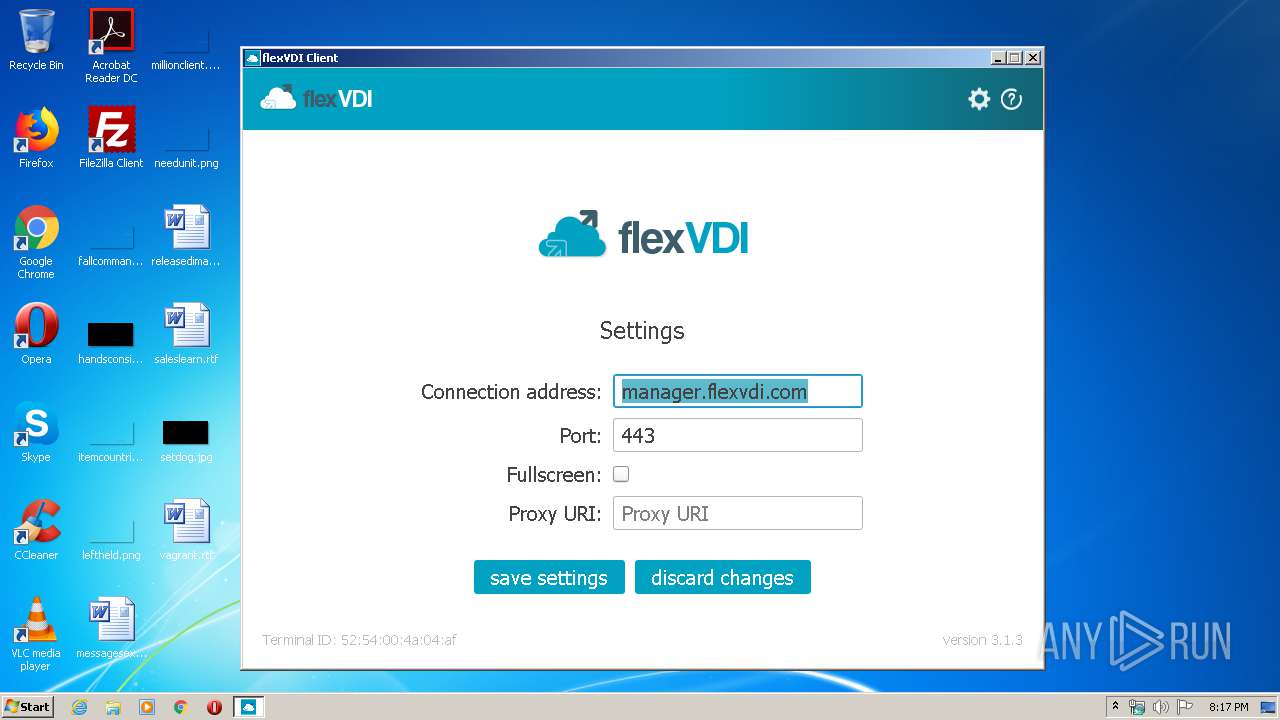Screen dimensions: 1280x720
Task: Open Action Center flag icon
Action: click(x=1185, y=707)
